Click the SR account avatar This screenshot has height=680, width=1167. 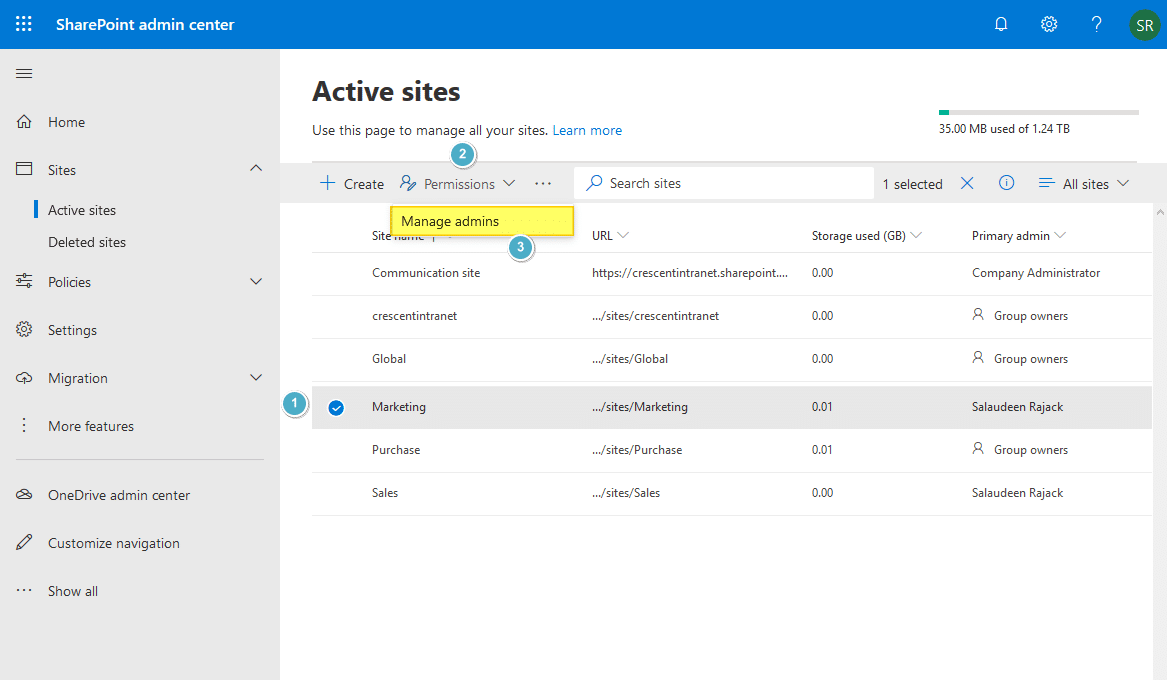1144,24
